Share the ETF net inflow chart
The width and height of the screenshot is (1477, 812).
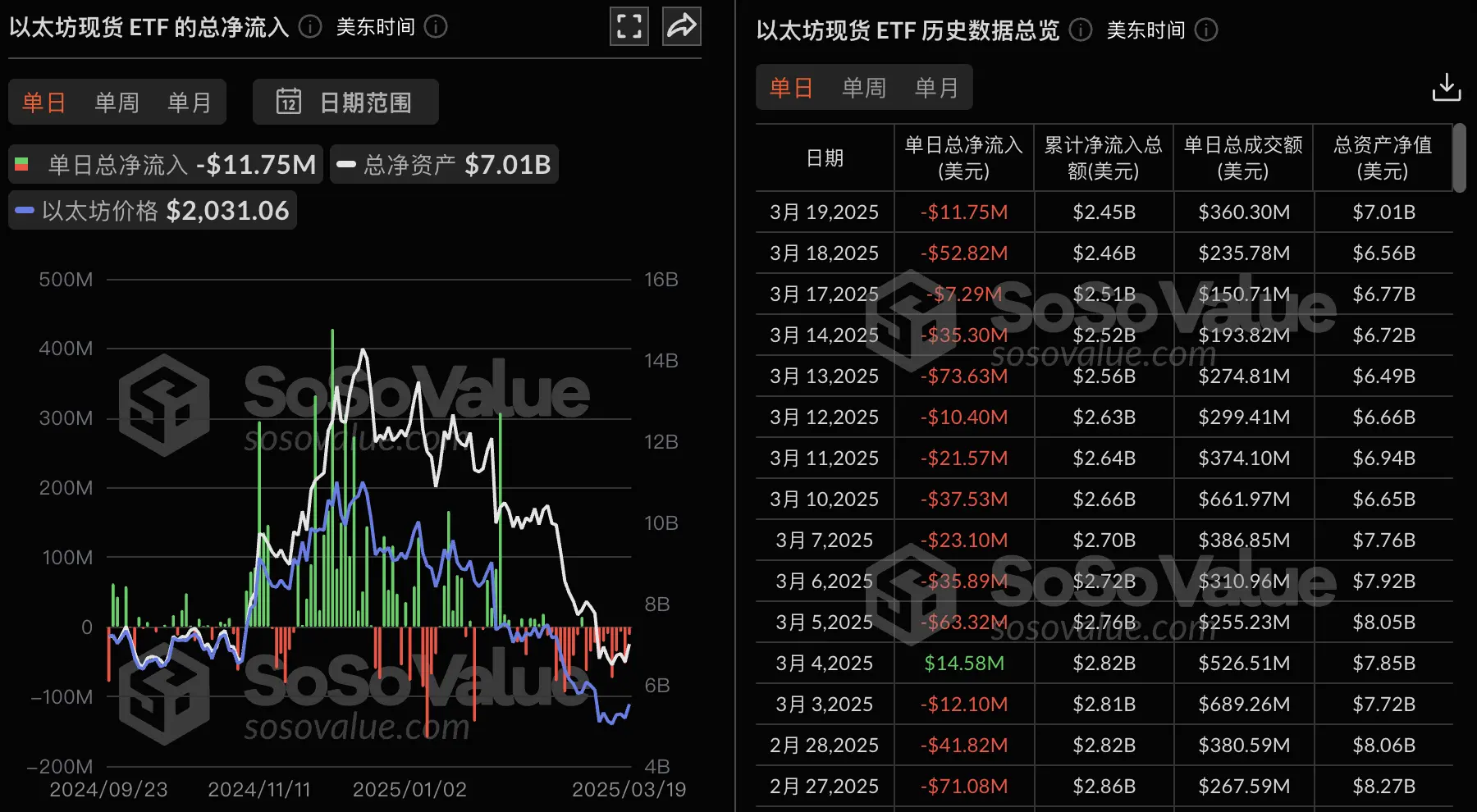[x=681, y=26]
